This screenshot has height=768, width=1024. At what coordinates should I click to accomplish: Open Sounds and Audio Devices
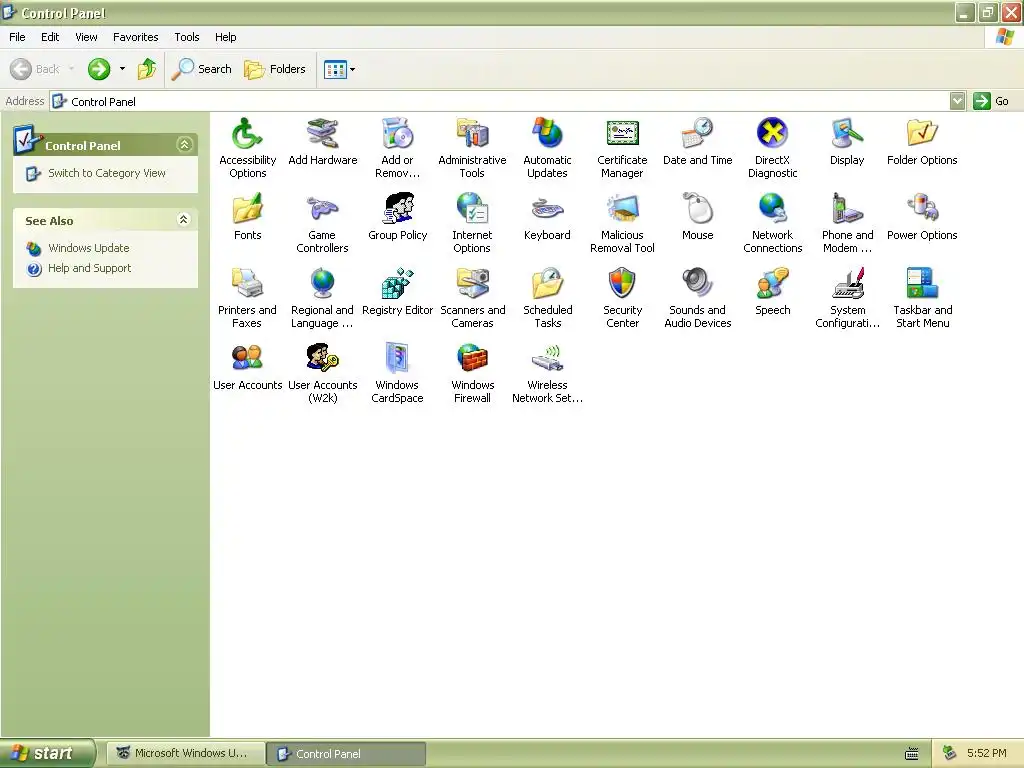pyautogui.click(x=697, y=298)
